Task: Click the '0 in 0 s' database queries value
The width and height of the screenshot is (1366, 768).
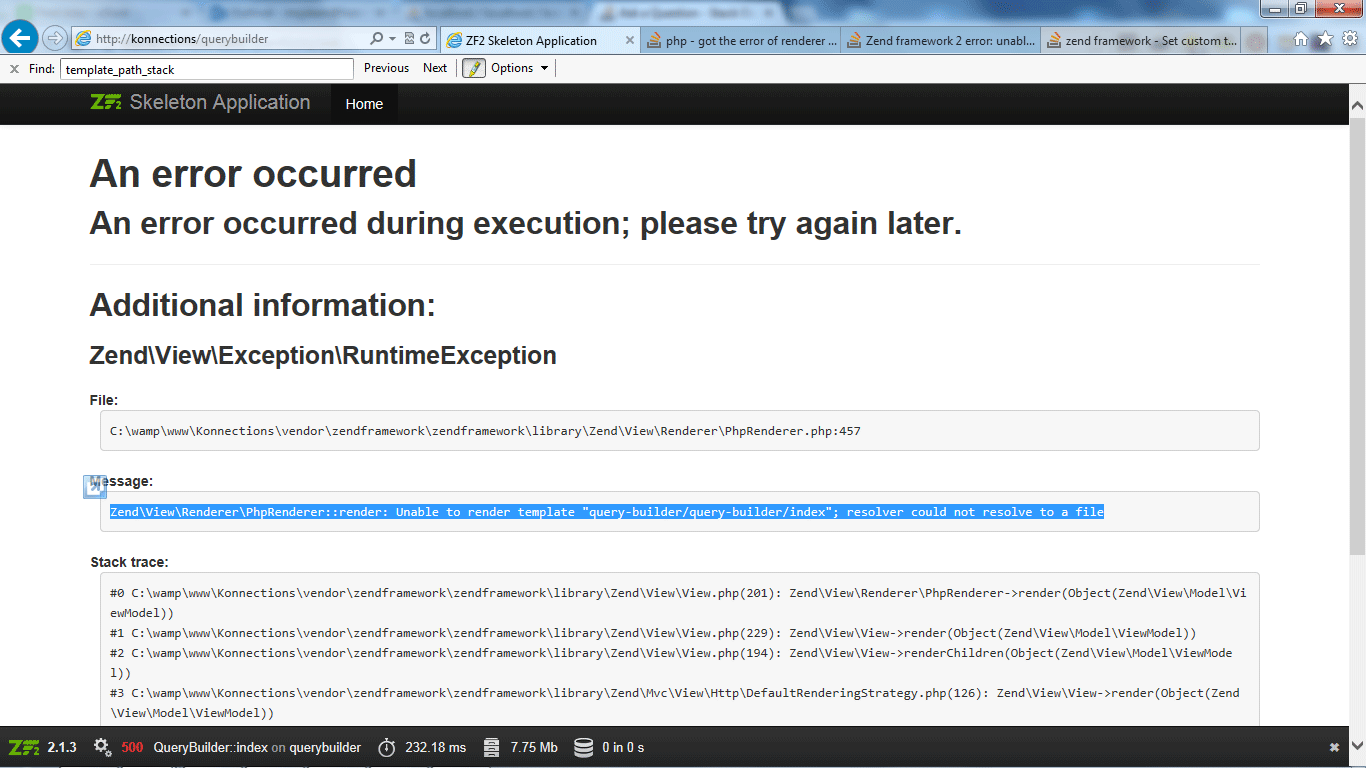Action: [623, 747]
